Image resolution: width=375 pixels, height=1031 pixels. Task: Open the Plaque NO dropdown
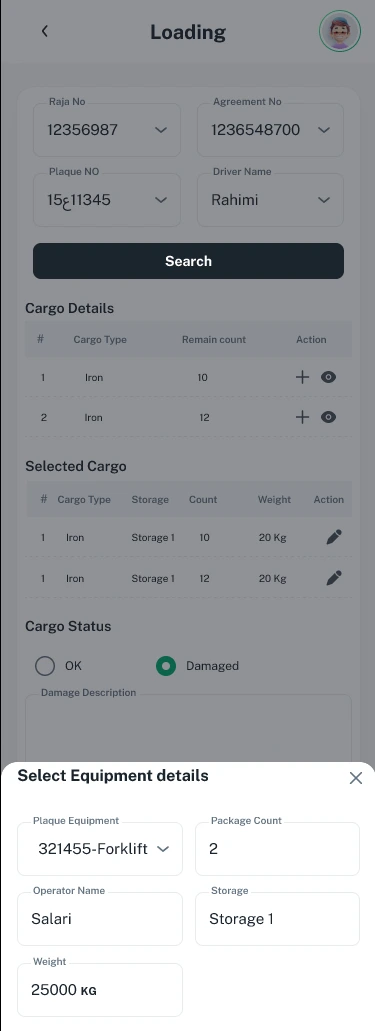coord(107,200)
